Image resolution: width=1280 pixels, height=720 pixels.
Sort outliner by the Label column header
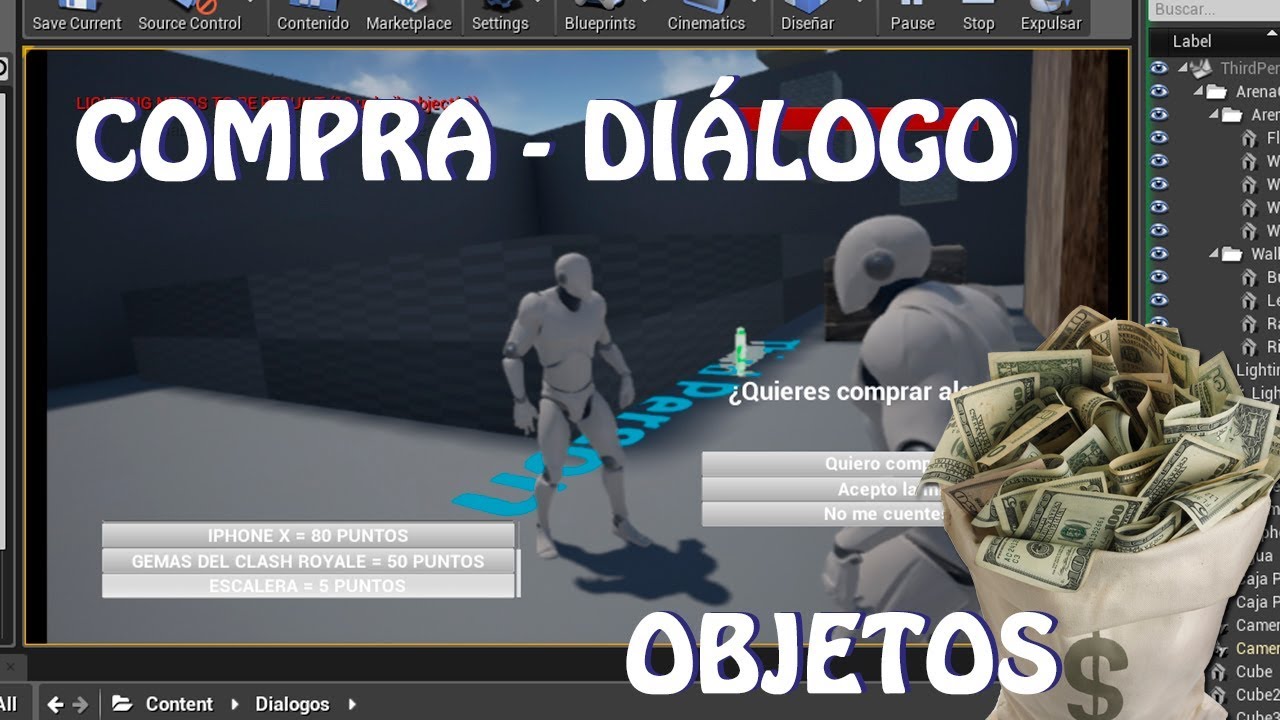coord(1191,41)
